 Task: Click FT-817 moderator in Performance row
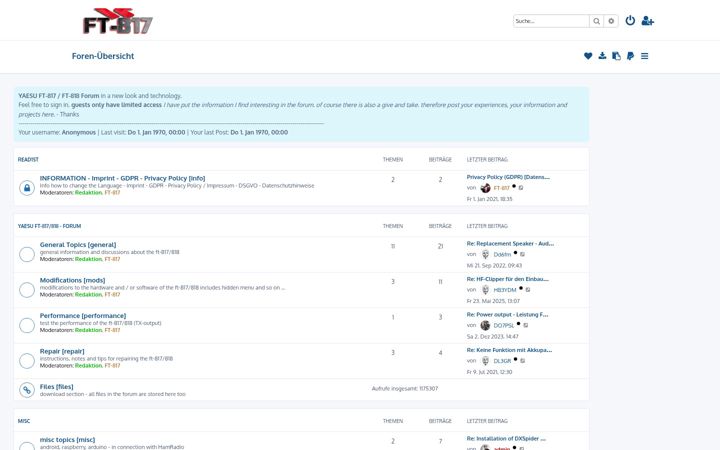tap(112, 330)
